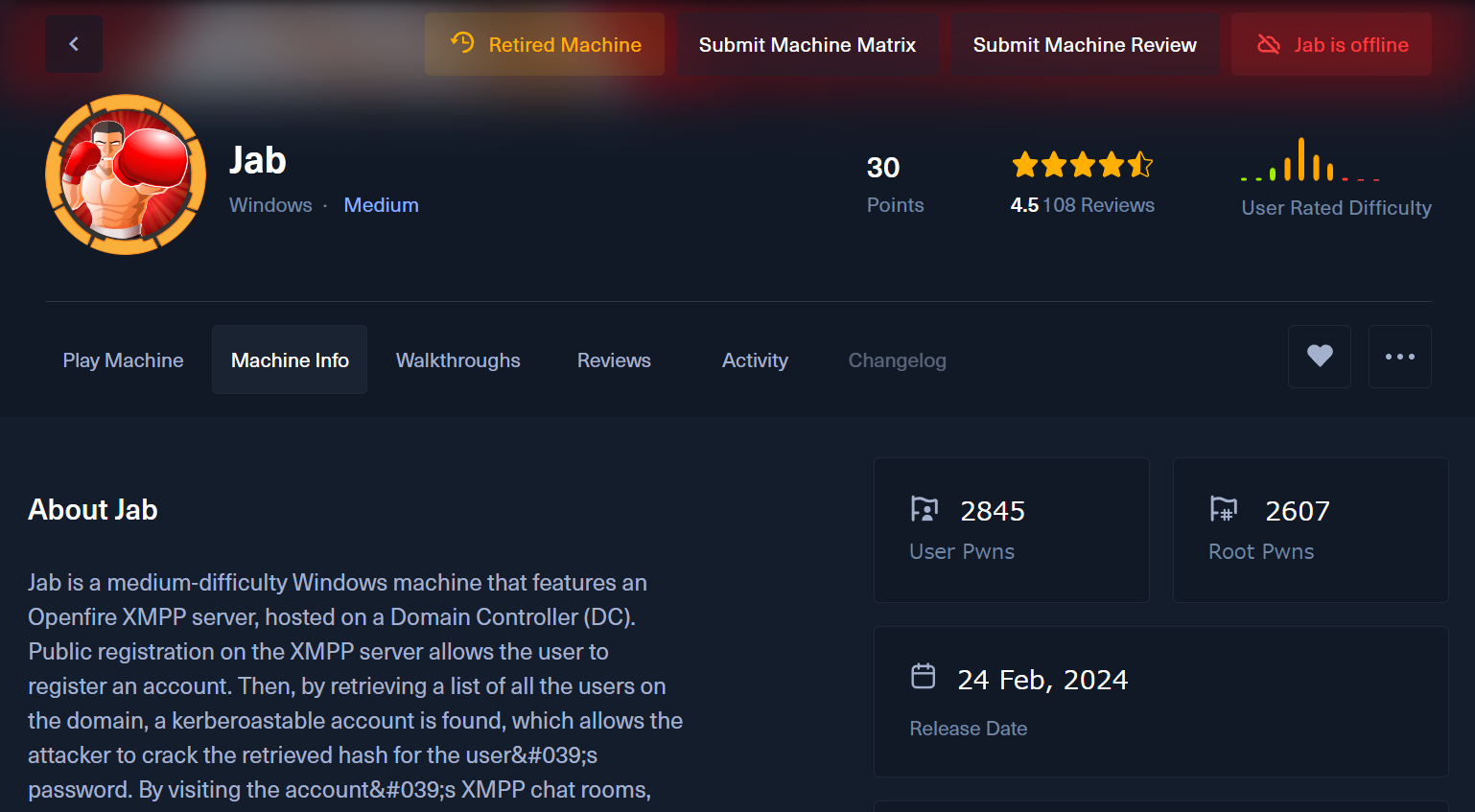The width and height of the screenshot is (1475, 812).
Task: Click the 'Jab' machine title
Action: [258, 160]
